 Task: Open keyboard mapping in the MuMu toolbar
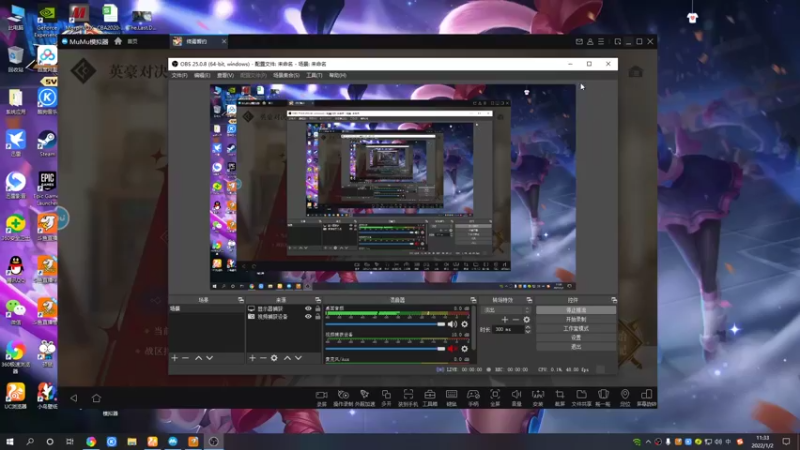tap(452, 395)
